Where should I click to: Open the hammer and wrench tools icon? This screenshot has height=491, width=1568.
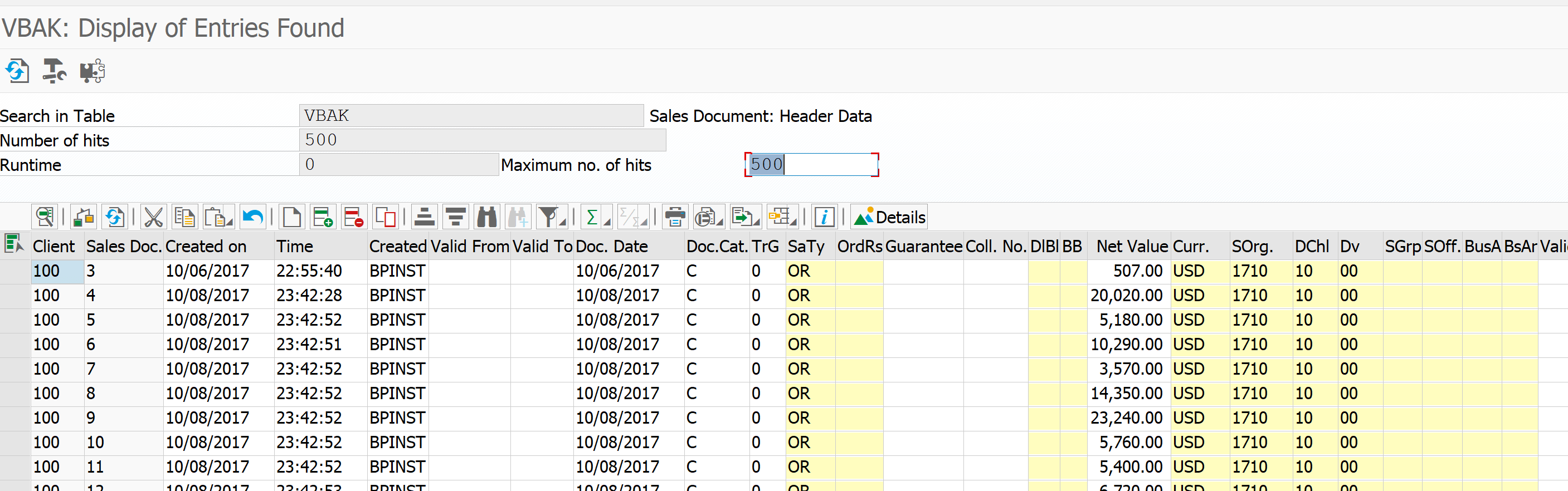pyautogui.click(x=54, y=71)
